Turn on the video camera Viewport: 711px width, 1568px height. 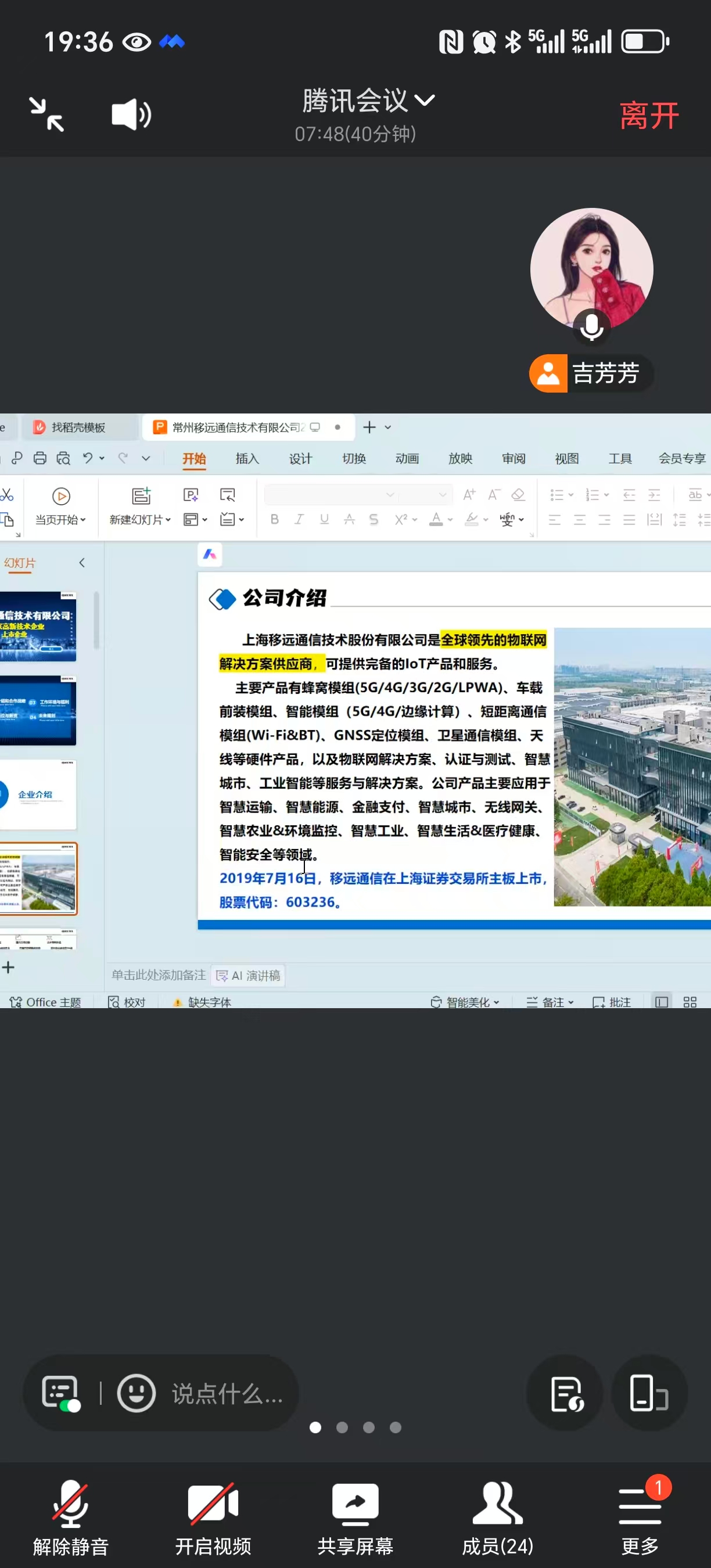click(x=213, y=1517)
